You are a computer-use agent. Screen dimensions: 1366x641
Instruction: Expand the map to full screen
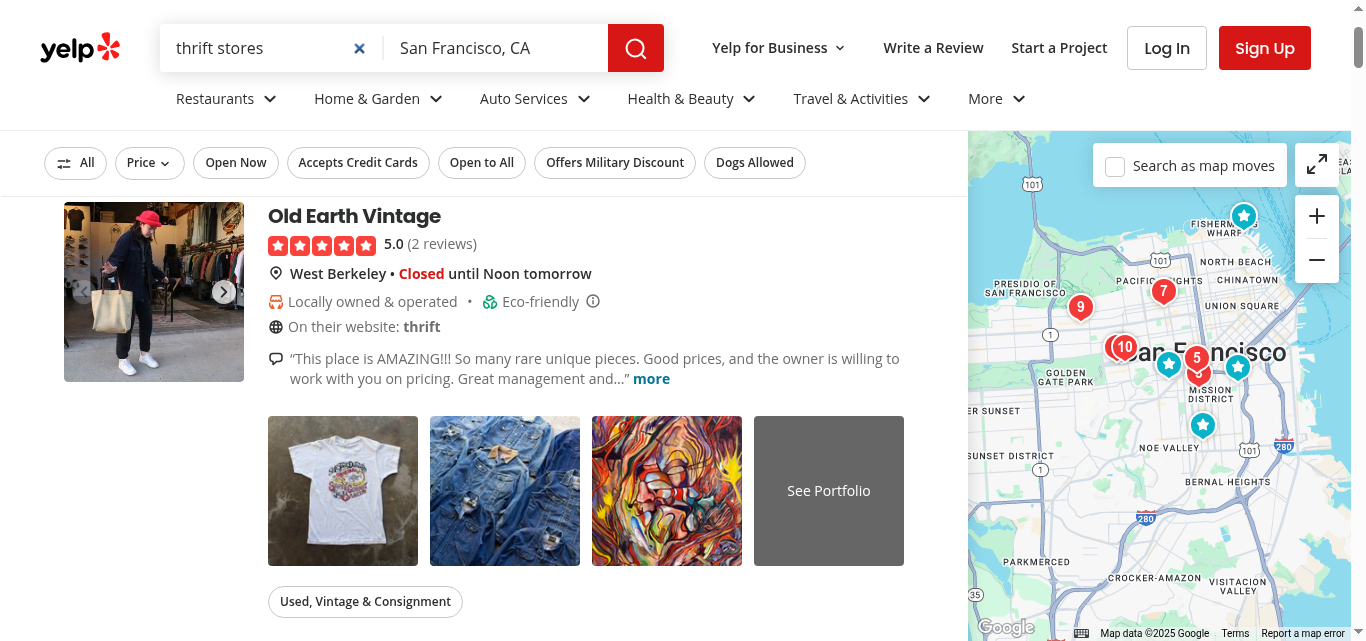pos(1317,164)
